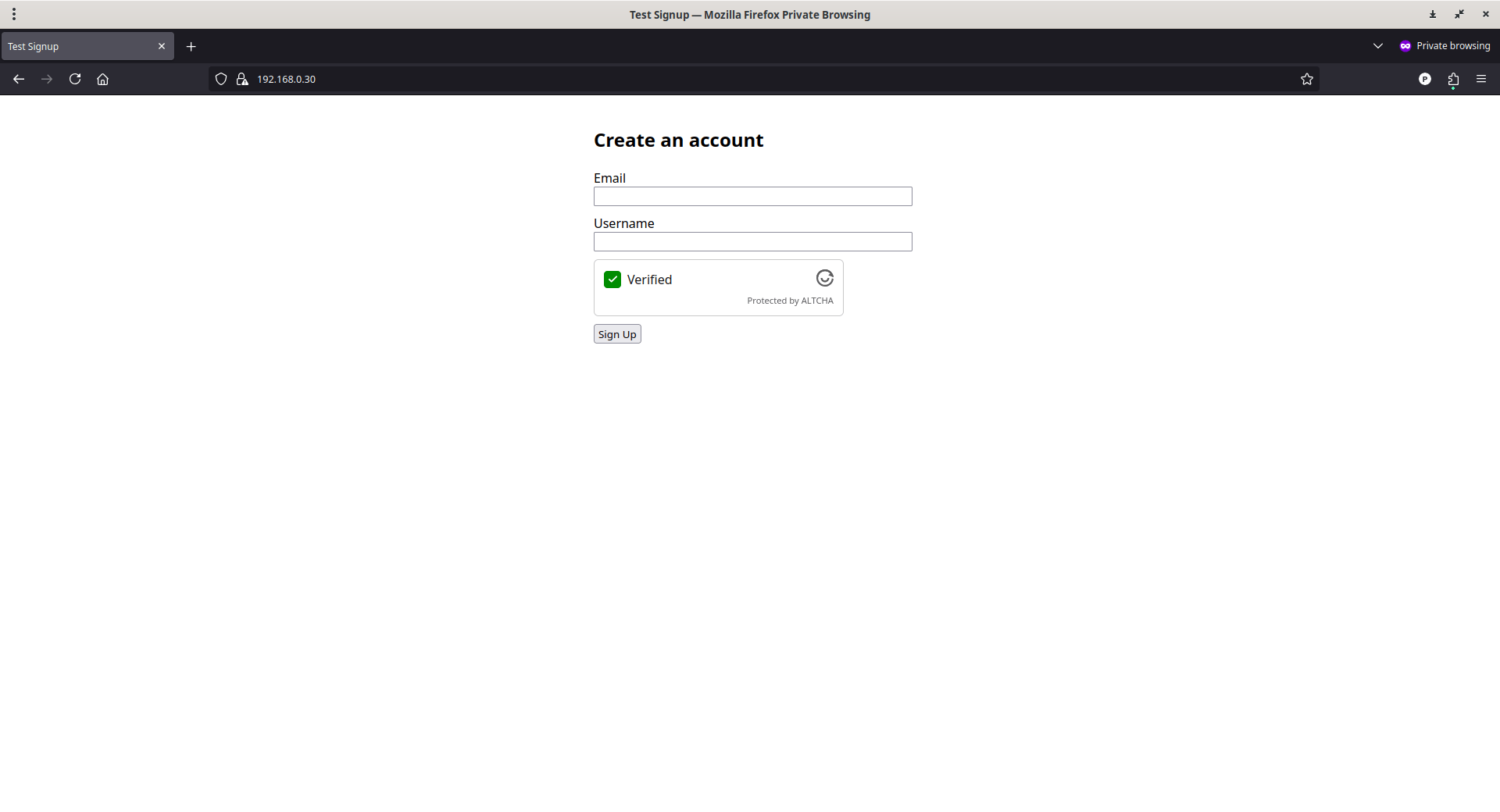Bookmark this page with the star
1500x812 pixels.
pyautogui.click(x=1307, y=79)
